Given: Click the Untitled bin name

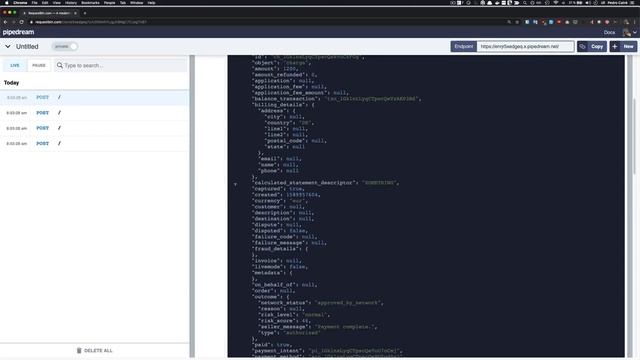Looking at the screenshot, I should pyautogui.click(x=27, y=47).
